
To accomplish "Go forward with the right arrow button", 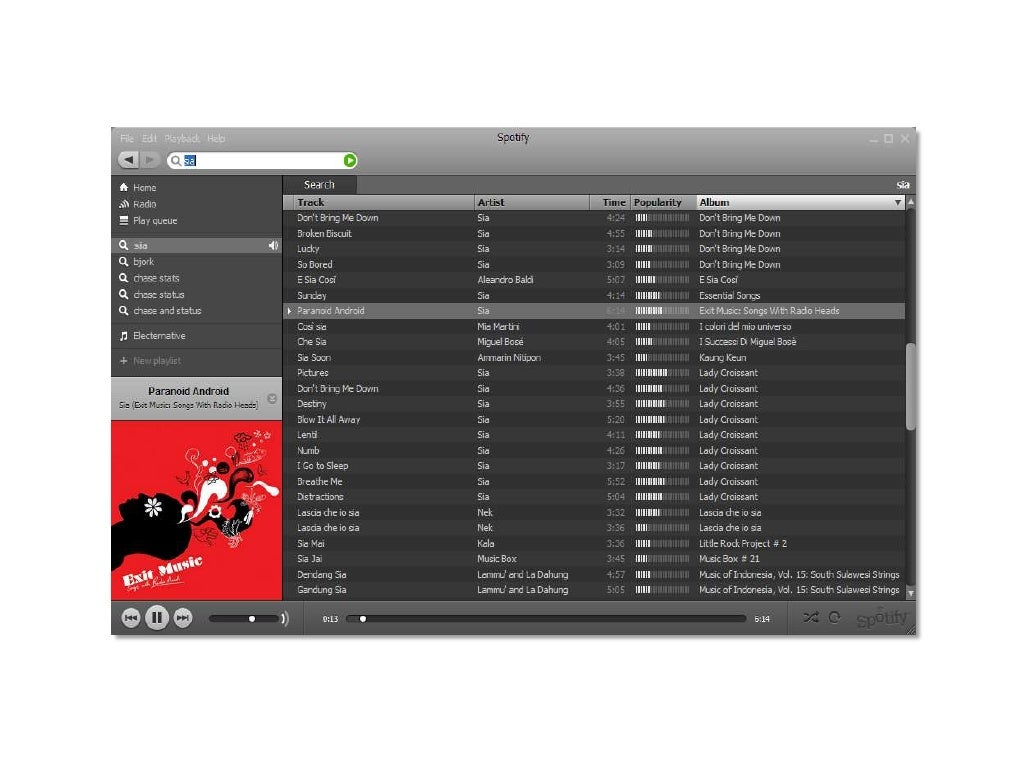I will pyautogui.click(x=150, y=160).
